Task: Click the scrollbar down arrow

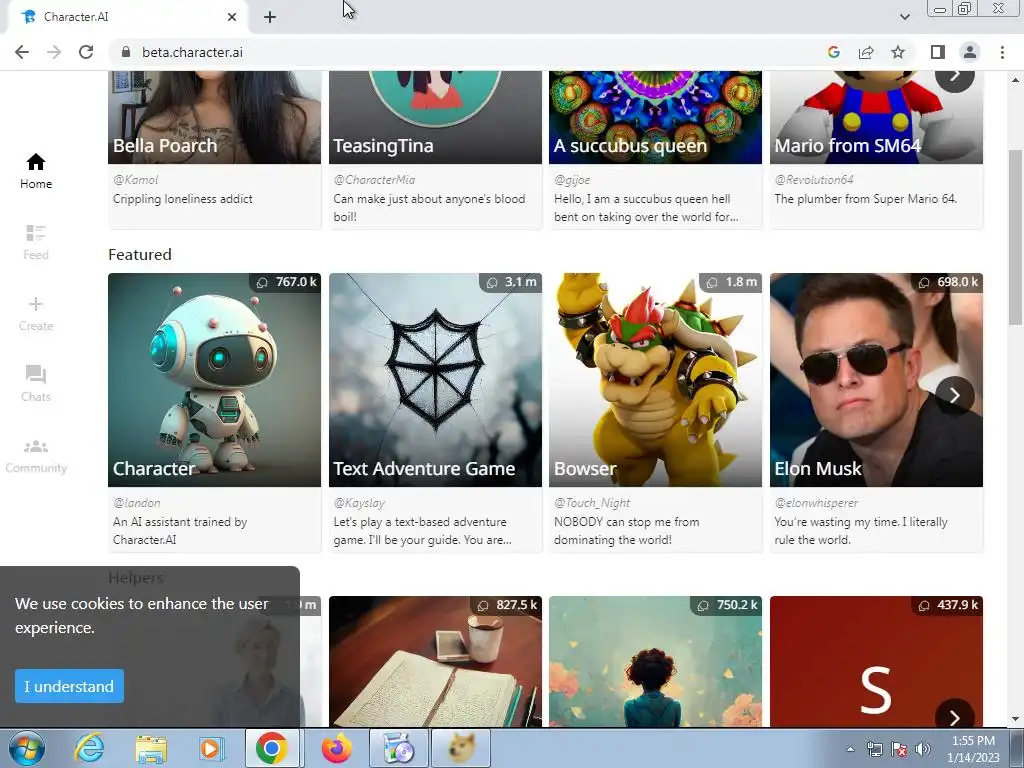Action: 1015,719
